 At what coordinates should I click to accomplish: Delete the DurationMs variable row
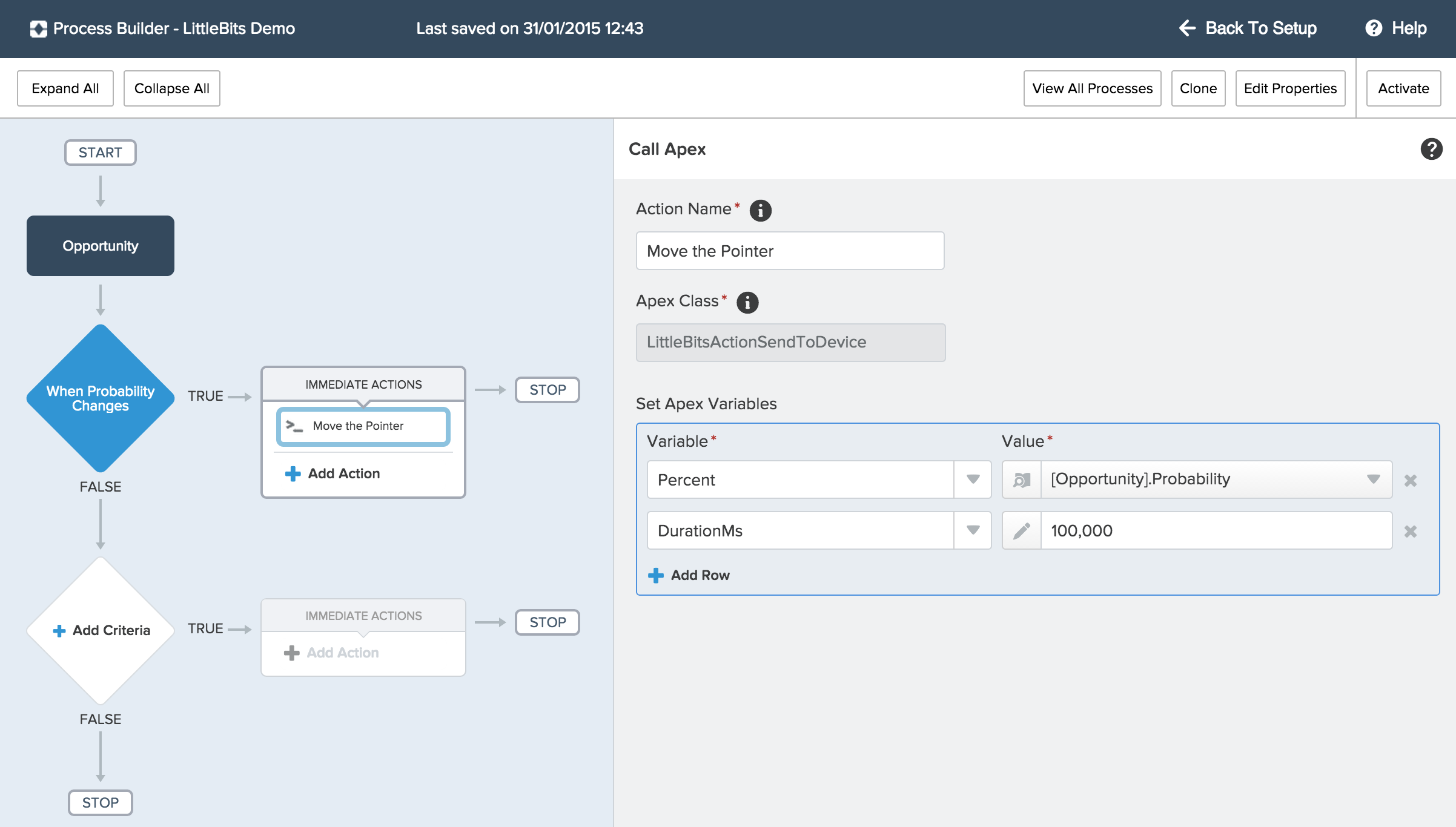(x=1411, y=531)
